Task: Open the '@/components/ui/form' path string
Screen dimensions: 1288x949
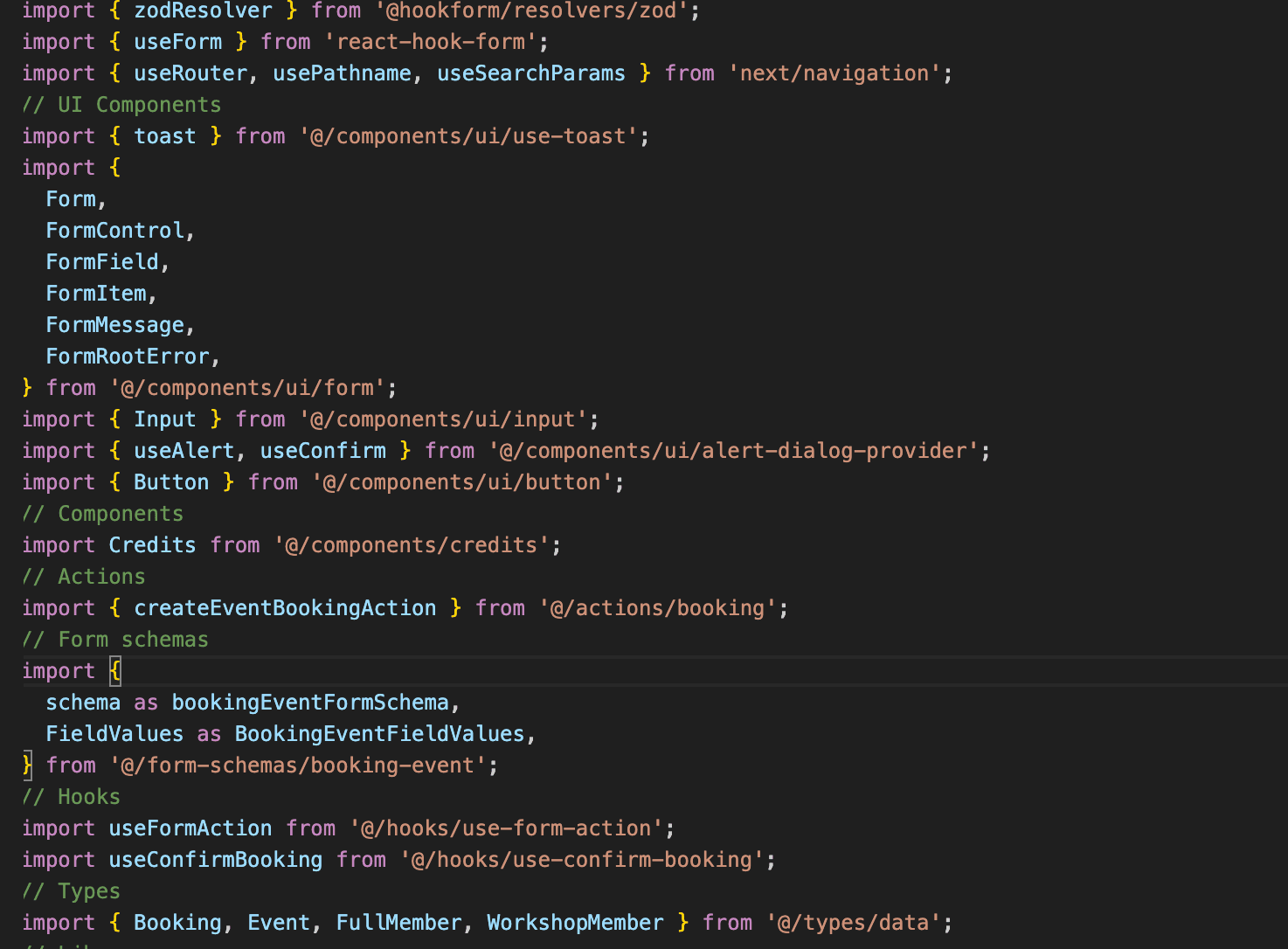Action: (x=248, y=388)
